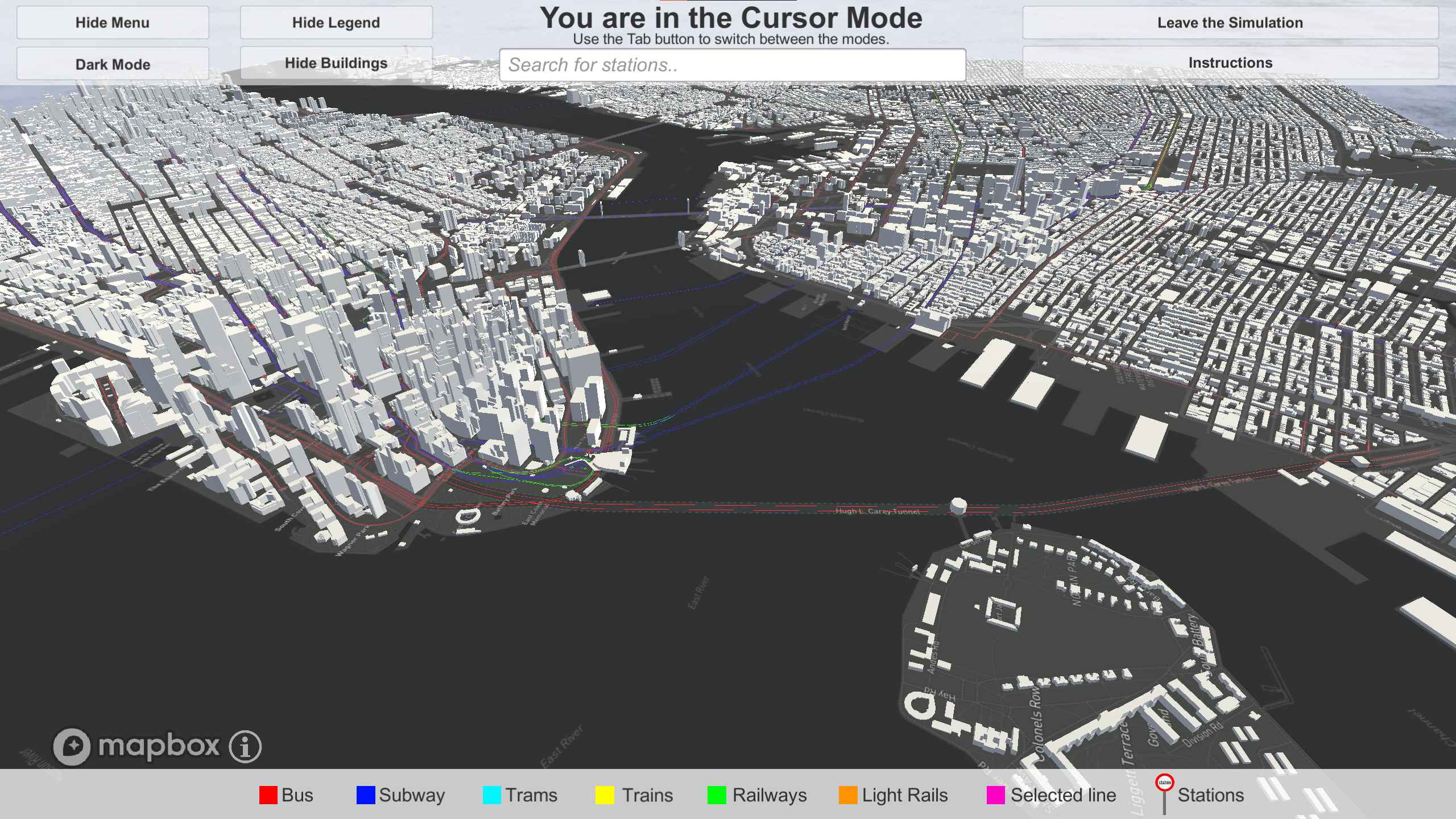Viewport: 1456px width, 819px height.
Task: Click the Mapbox info icon
Action: pos(245,746)
